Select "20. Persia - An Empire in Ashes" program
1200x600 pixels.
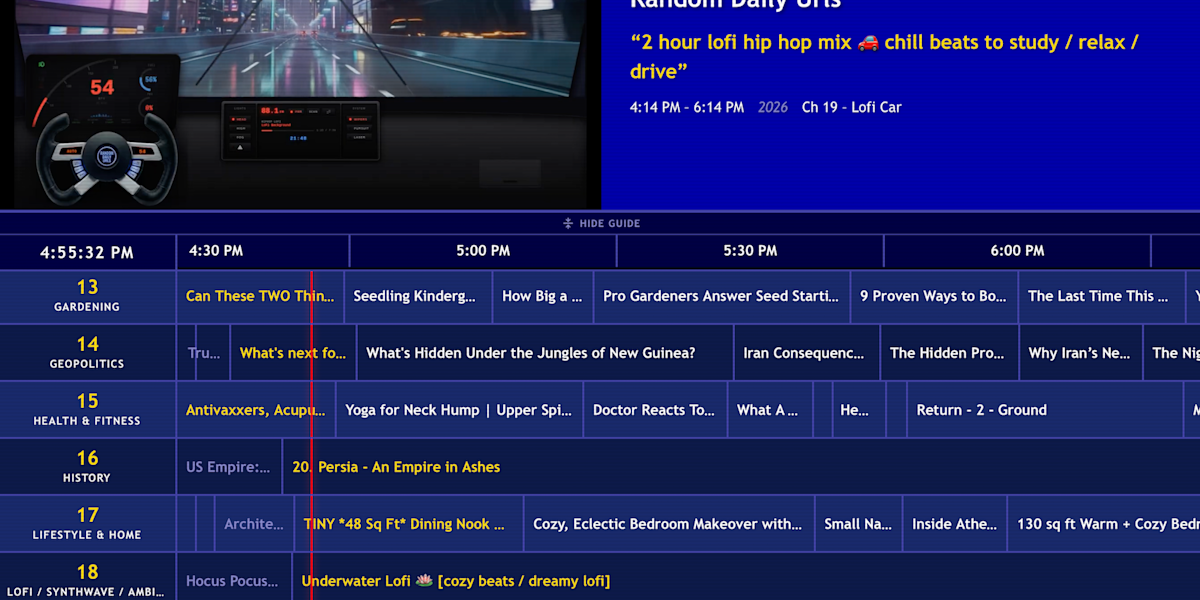pyautogui.click(x=396, y=467)
